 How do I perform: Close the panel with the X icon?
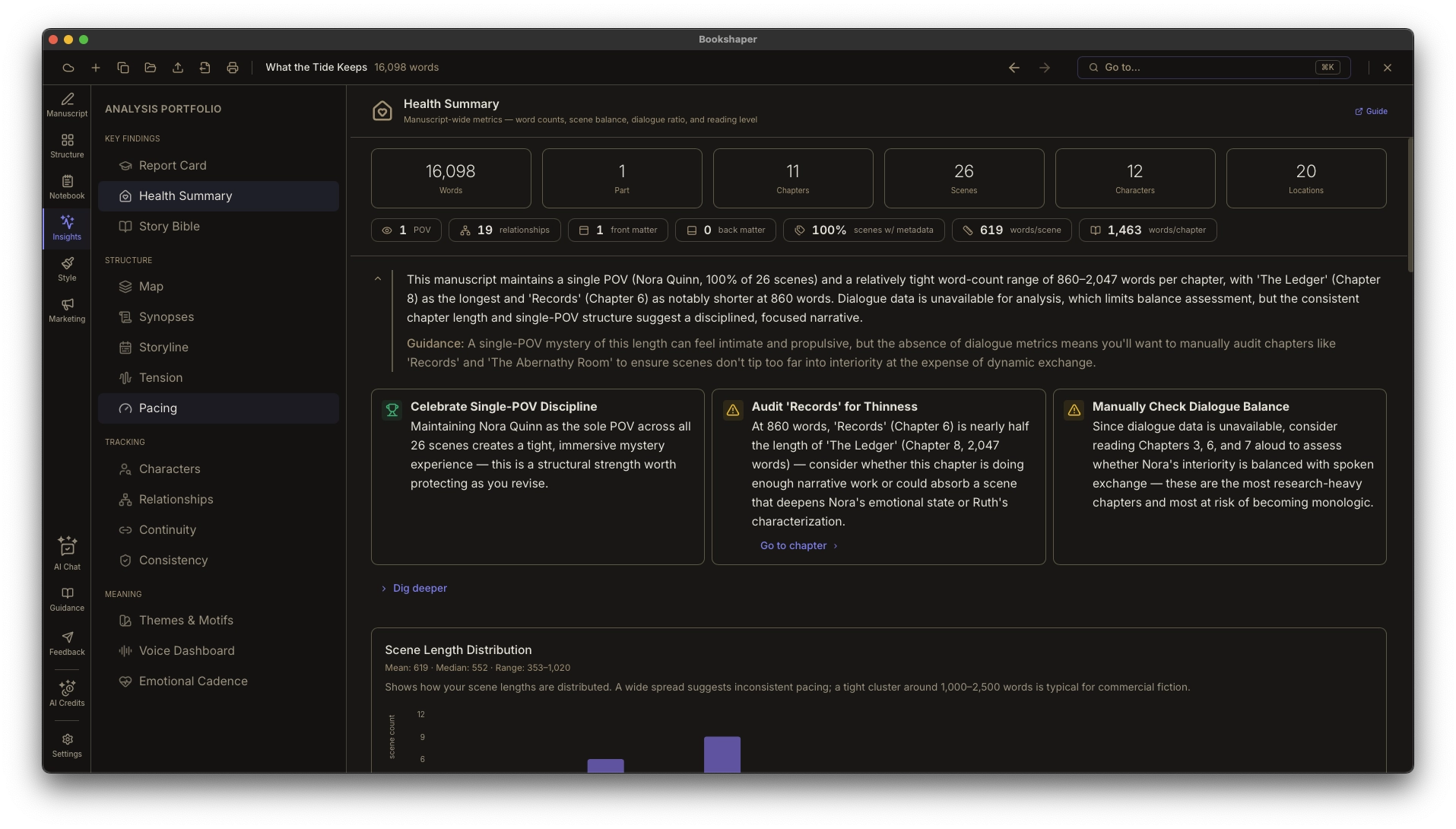1388,68
